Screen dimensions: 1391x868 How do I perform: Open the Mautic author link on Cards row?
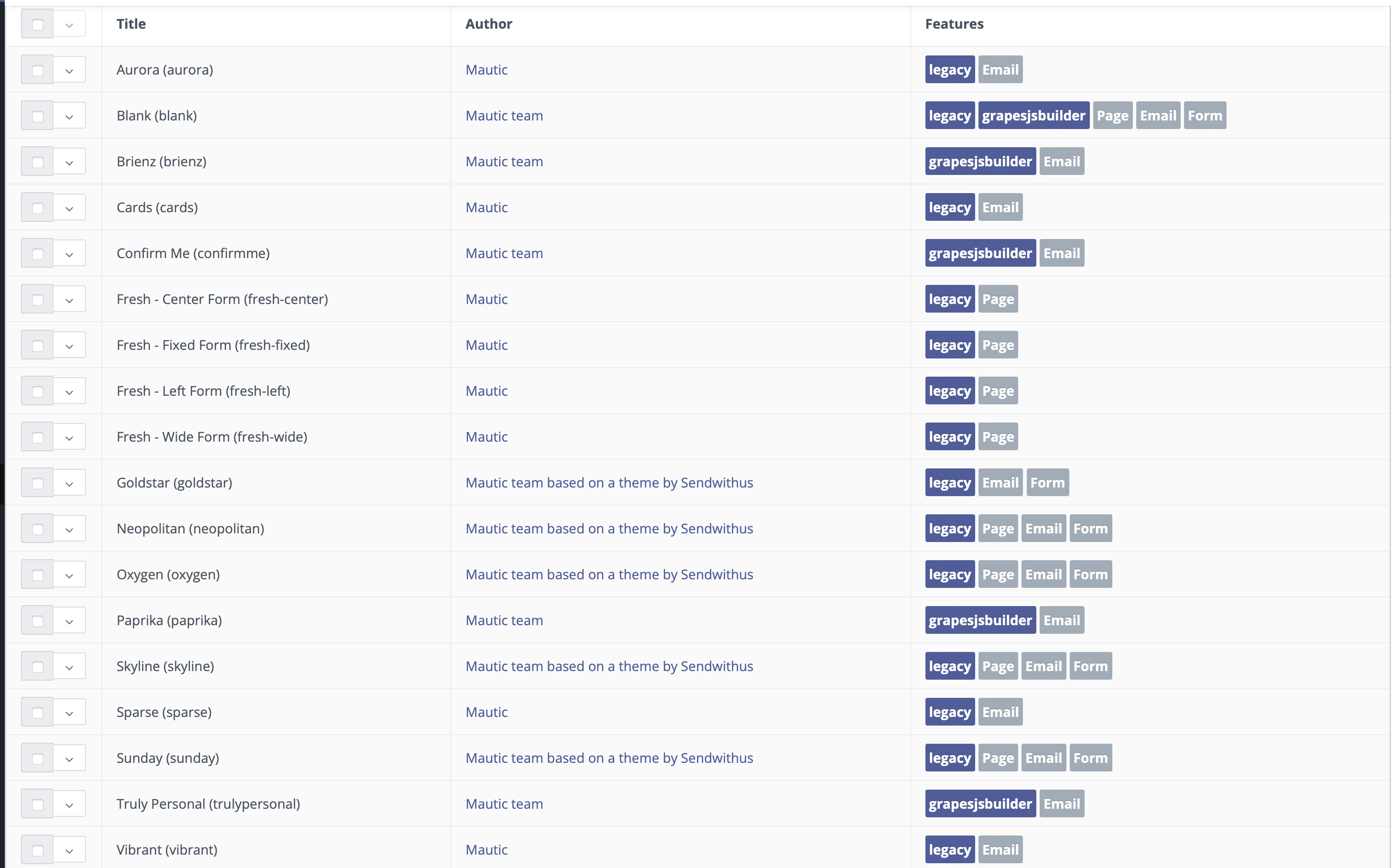(486, 206)
